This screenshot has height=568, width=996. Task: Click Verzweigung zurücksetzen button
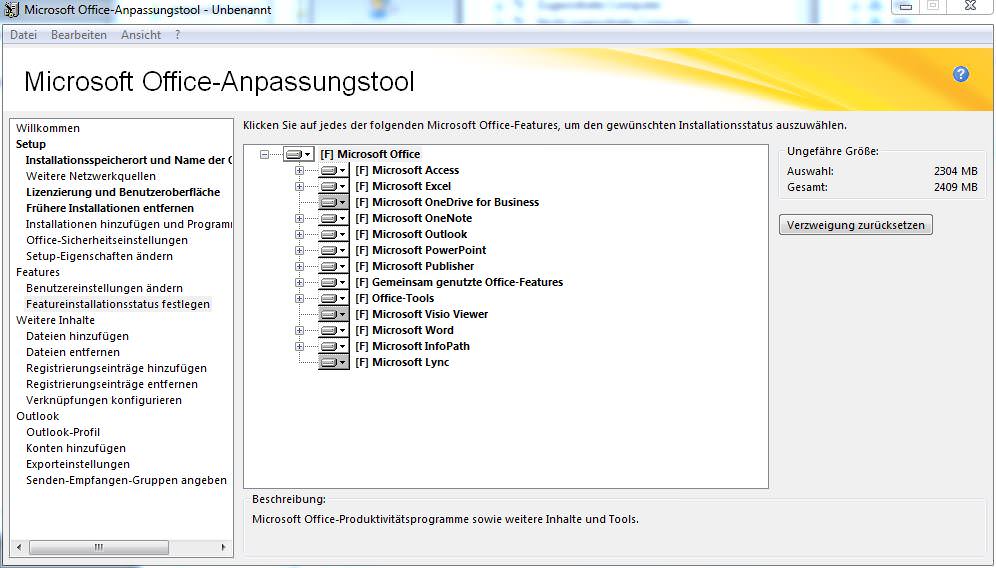pos(856,225)
